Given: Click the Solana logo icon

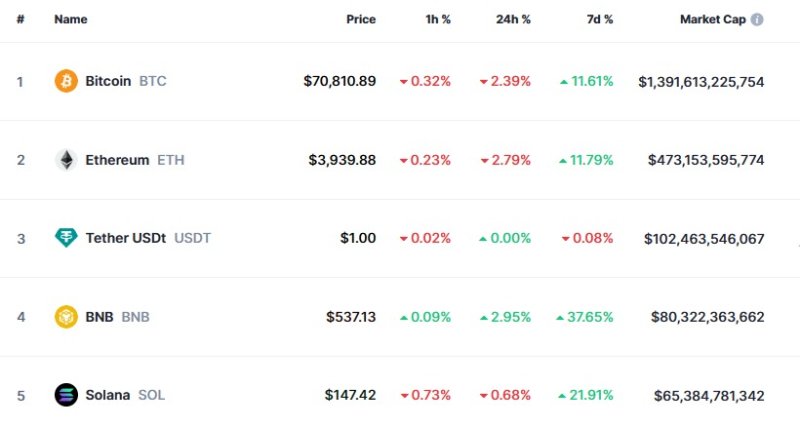Looking at the screenshot, I should [66, 395].
